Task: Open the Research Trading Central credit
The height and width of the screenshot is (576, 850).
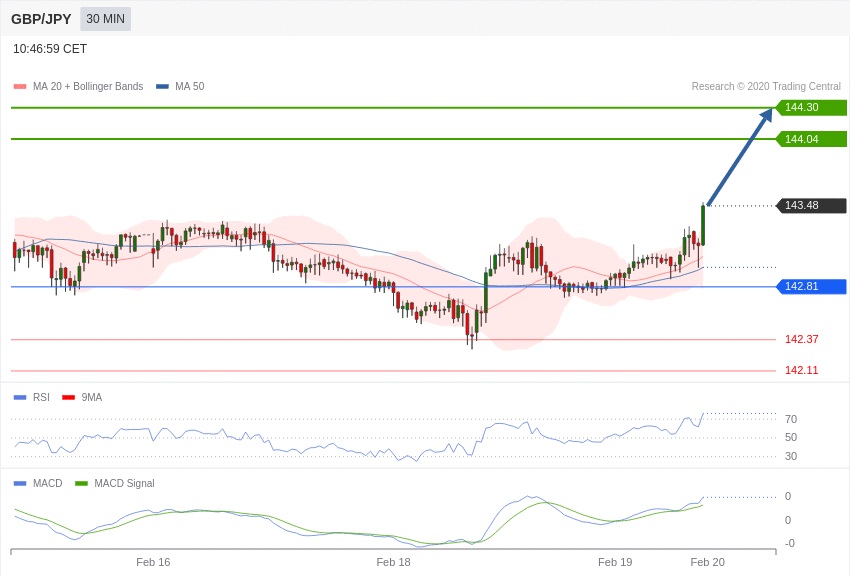Action: coord(766,87)
